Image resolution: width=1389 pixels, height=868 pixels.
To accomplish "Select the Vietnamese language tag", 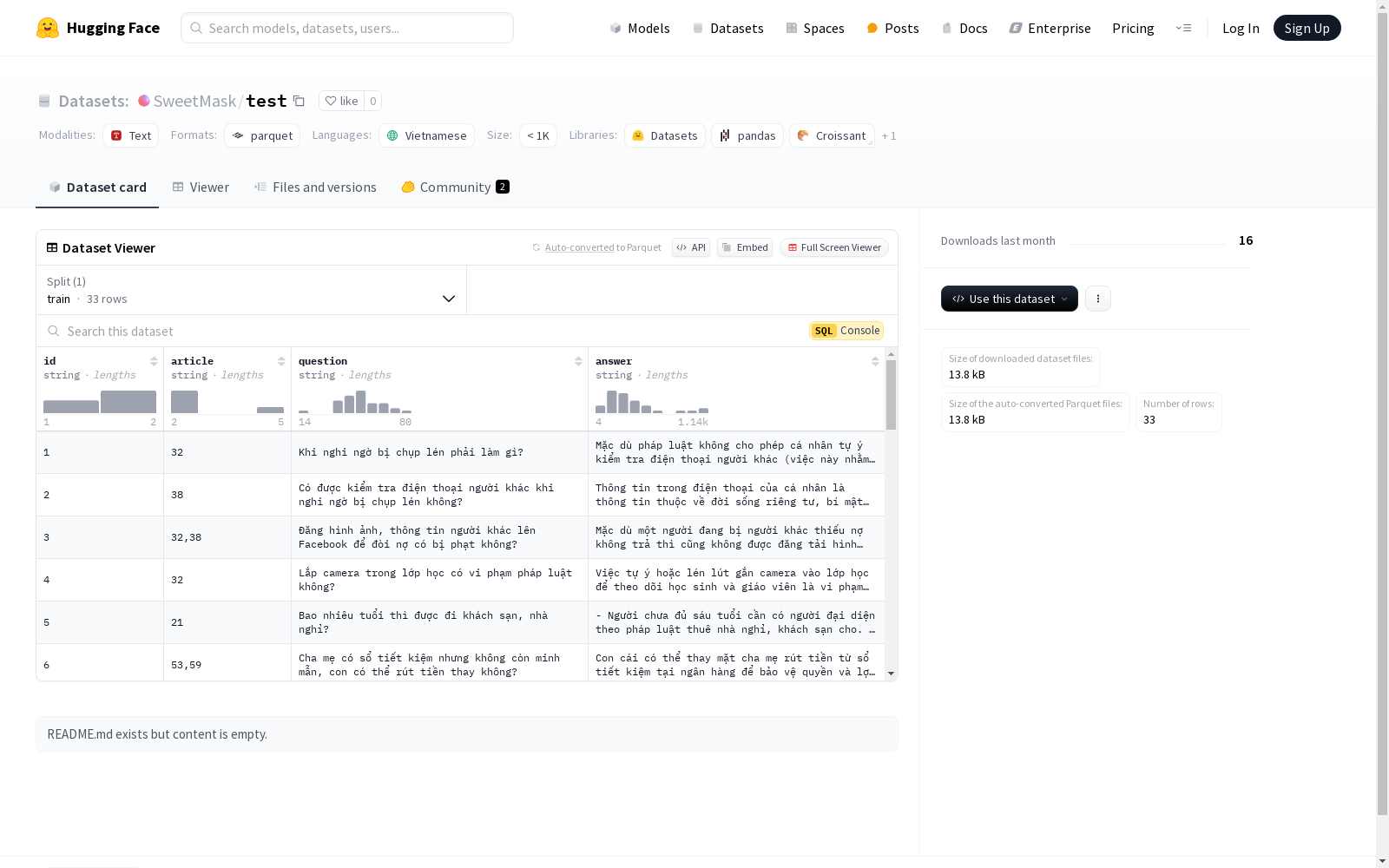I will tap(426, 135).
